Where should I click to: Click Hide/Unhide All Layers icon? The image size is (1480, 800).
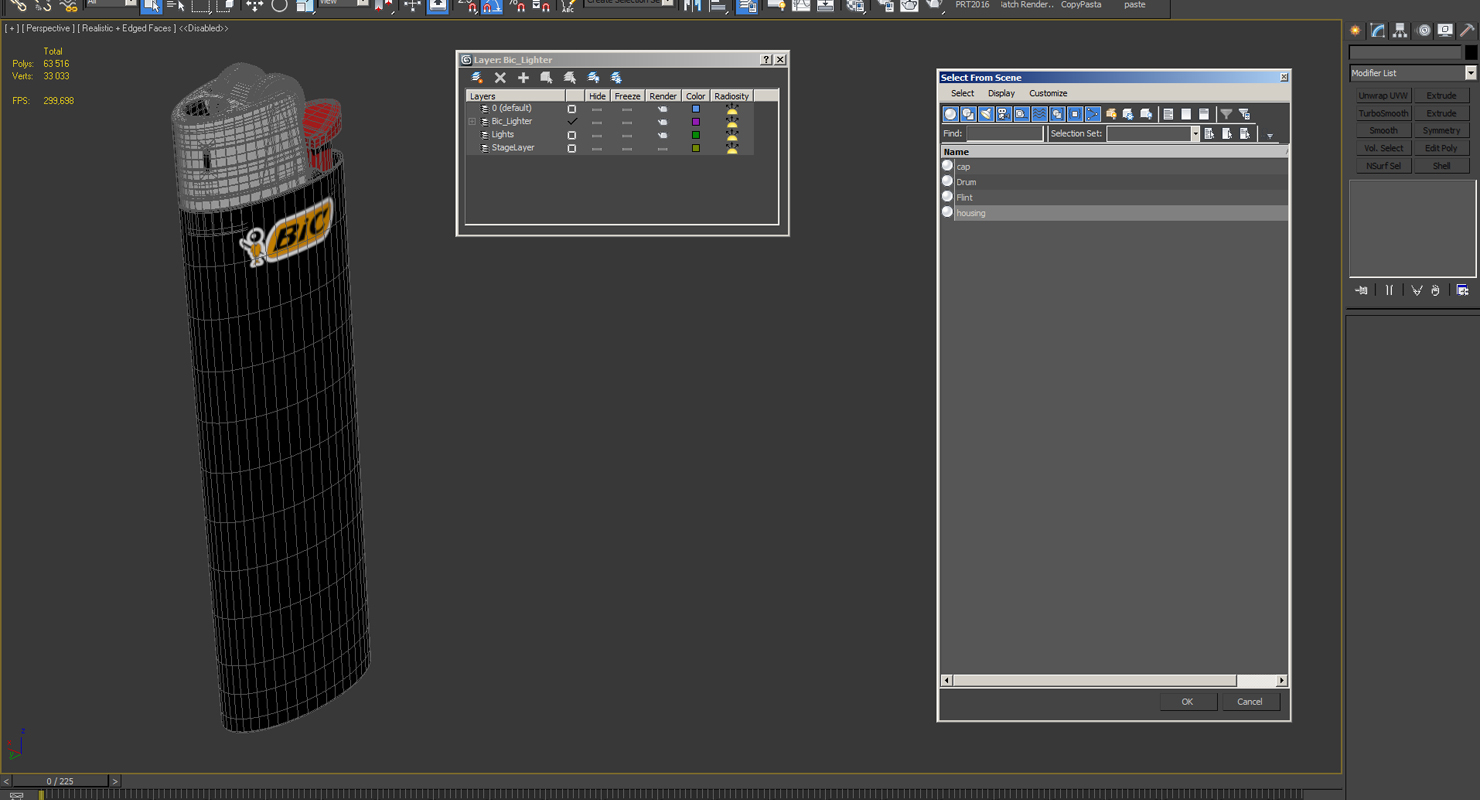pos(593,77)
